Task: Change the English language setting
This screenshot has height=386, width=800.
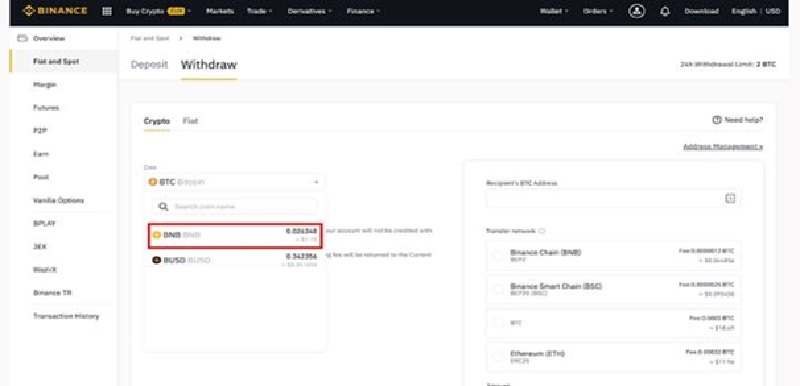Action: click(745, 11)
